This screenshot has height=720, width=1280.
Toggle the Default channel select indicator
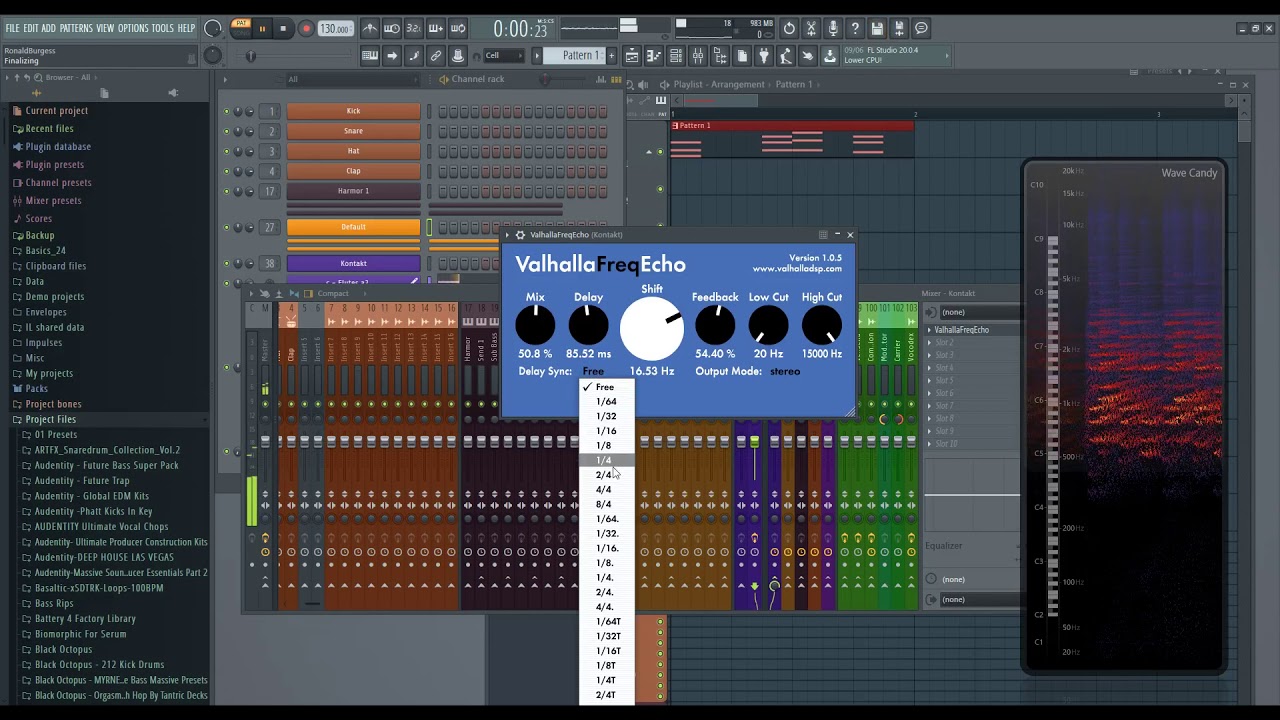[429, 227]
